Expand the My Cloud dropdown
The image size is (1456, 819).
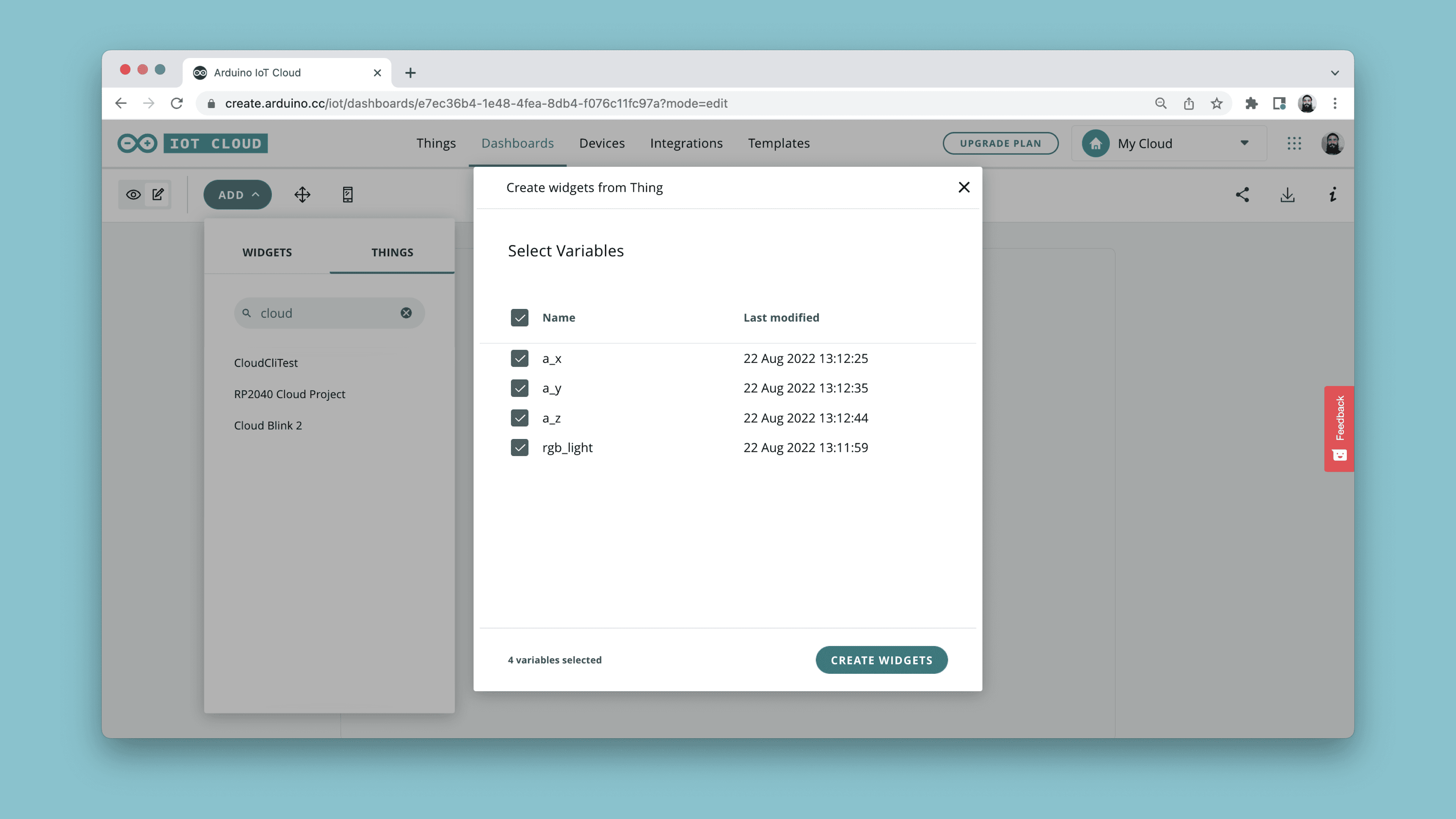[x=1244, y=144]
